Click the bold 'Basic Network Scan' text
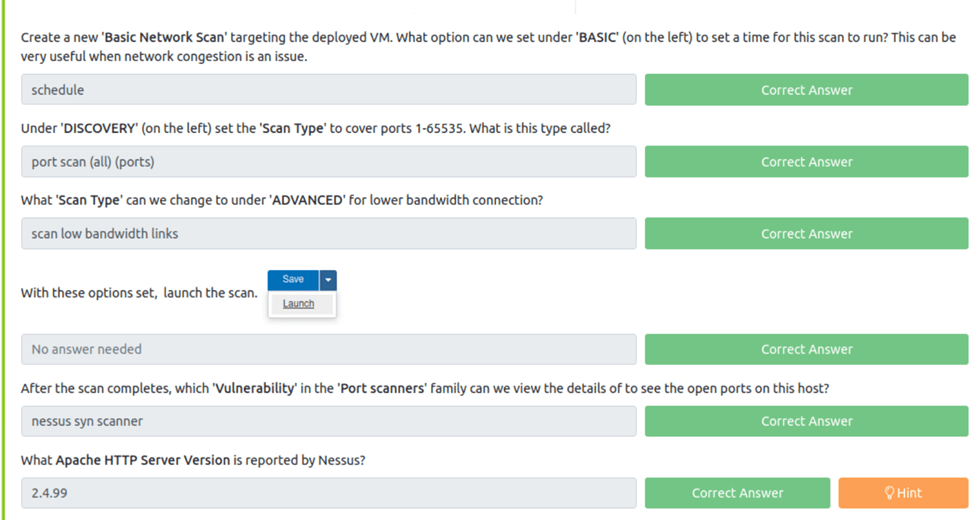 click(x=164, y=37)
